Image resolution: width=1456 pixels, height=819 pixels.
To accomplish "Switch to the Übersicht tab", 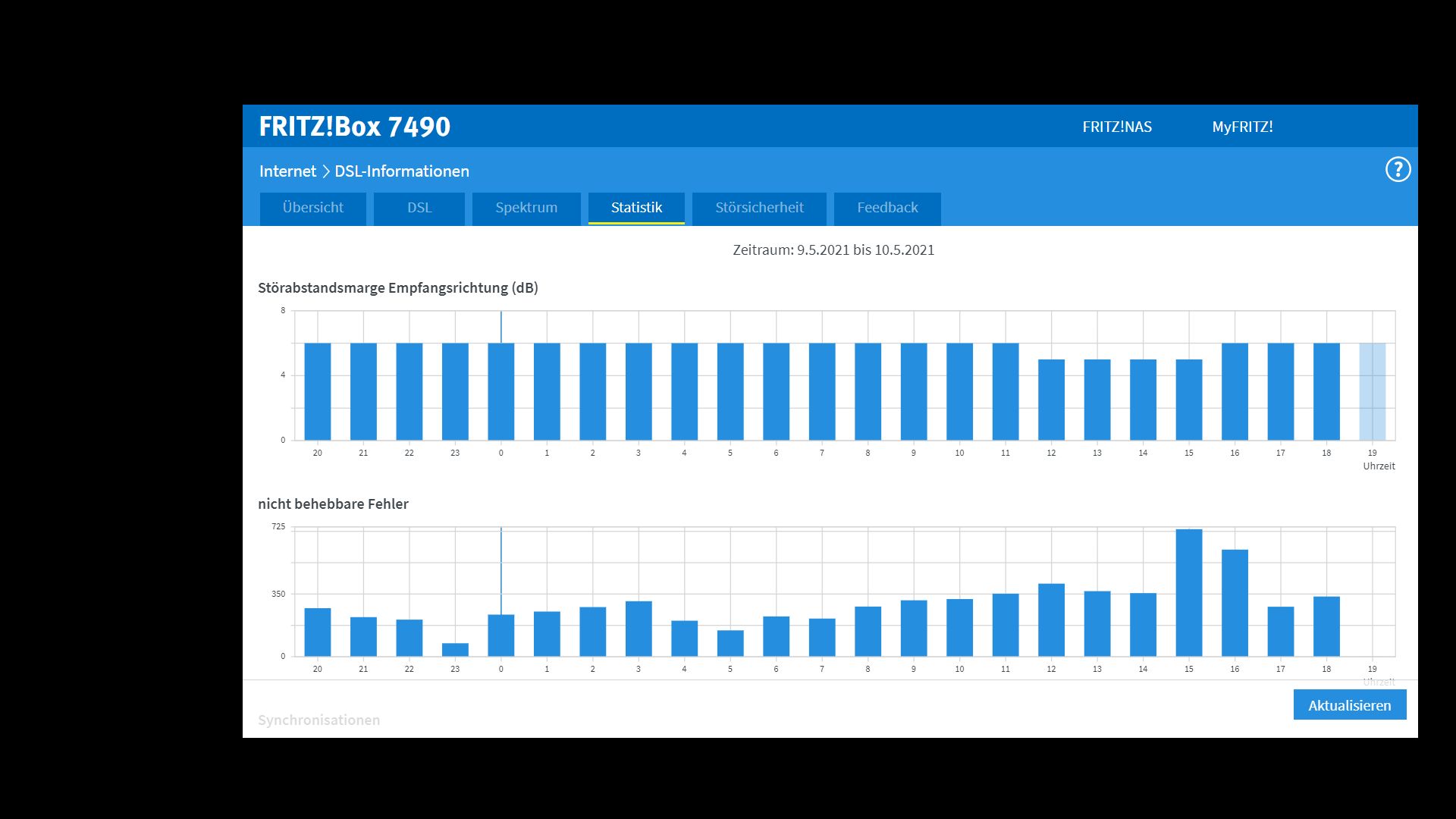I will click(x=312, y=208).
